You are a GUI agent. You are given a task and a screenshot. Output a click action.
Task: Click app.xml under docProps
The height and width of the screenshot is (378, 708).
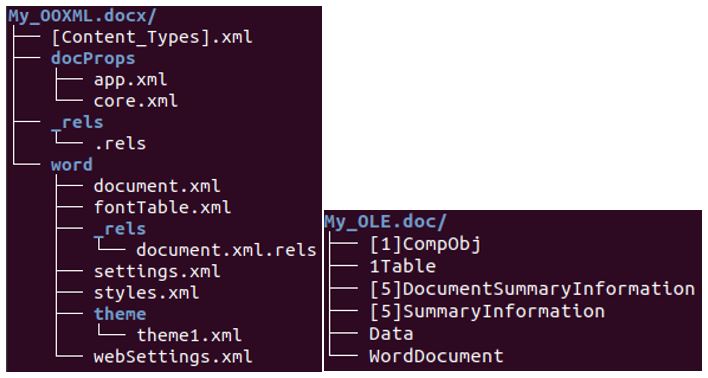pyautogui.click(x=130, y=80)
